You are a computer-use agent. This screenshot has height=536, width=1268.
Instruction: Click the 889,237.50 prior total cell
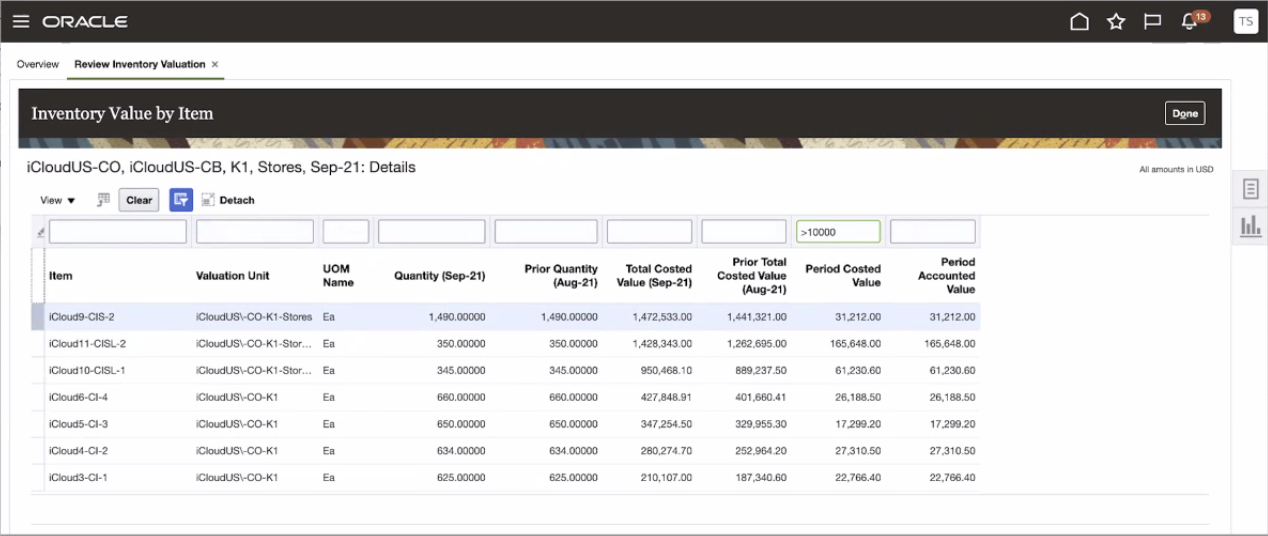point(760,371)
